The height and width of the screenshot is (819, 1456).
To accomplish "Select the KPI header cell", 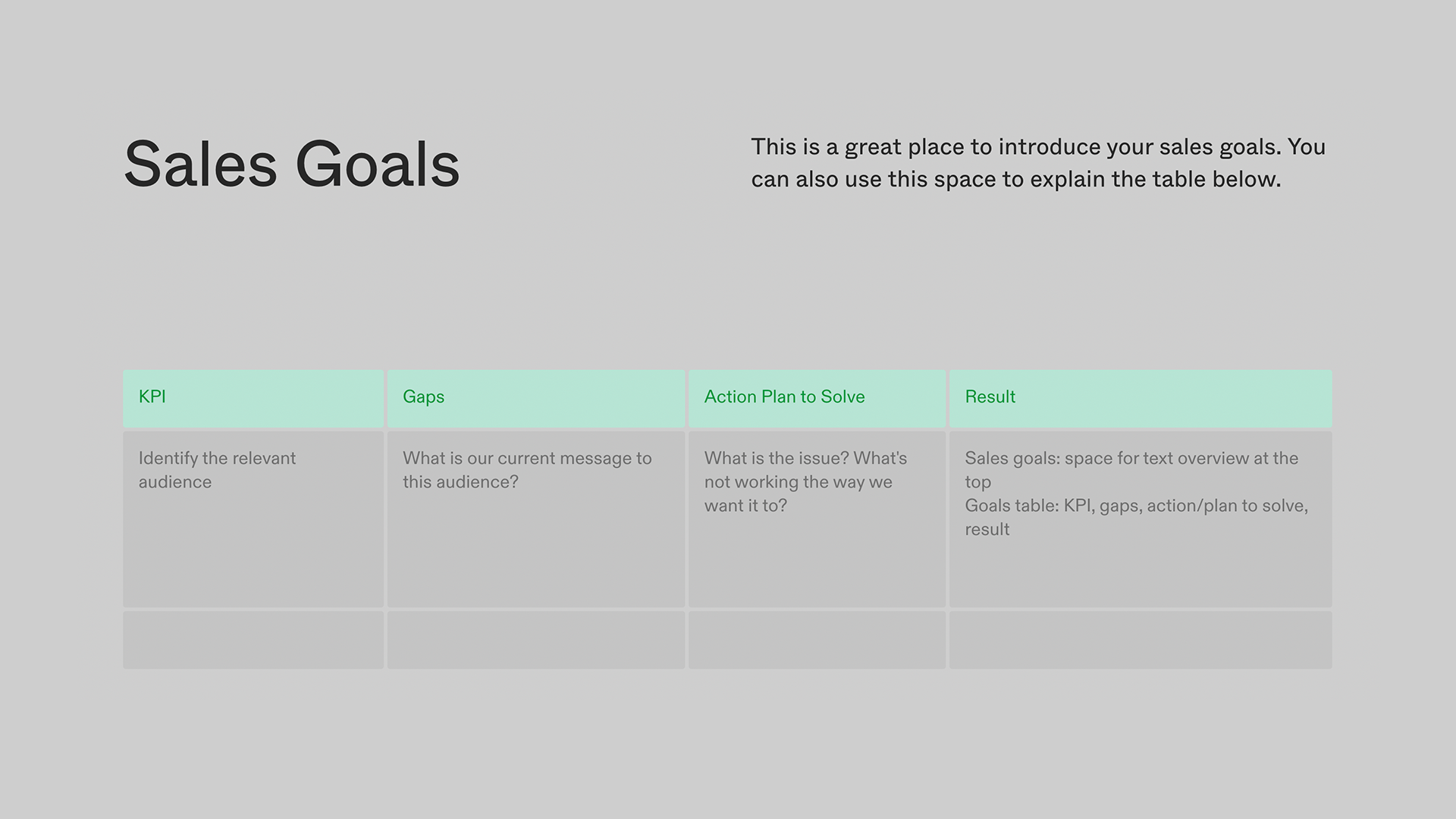I will click(253, 397).
